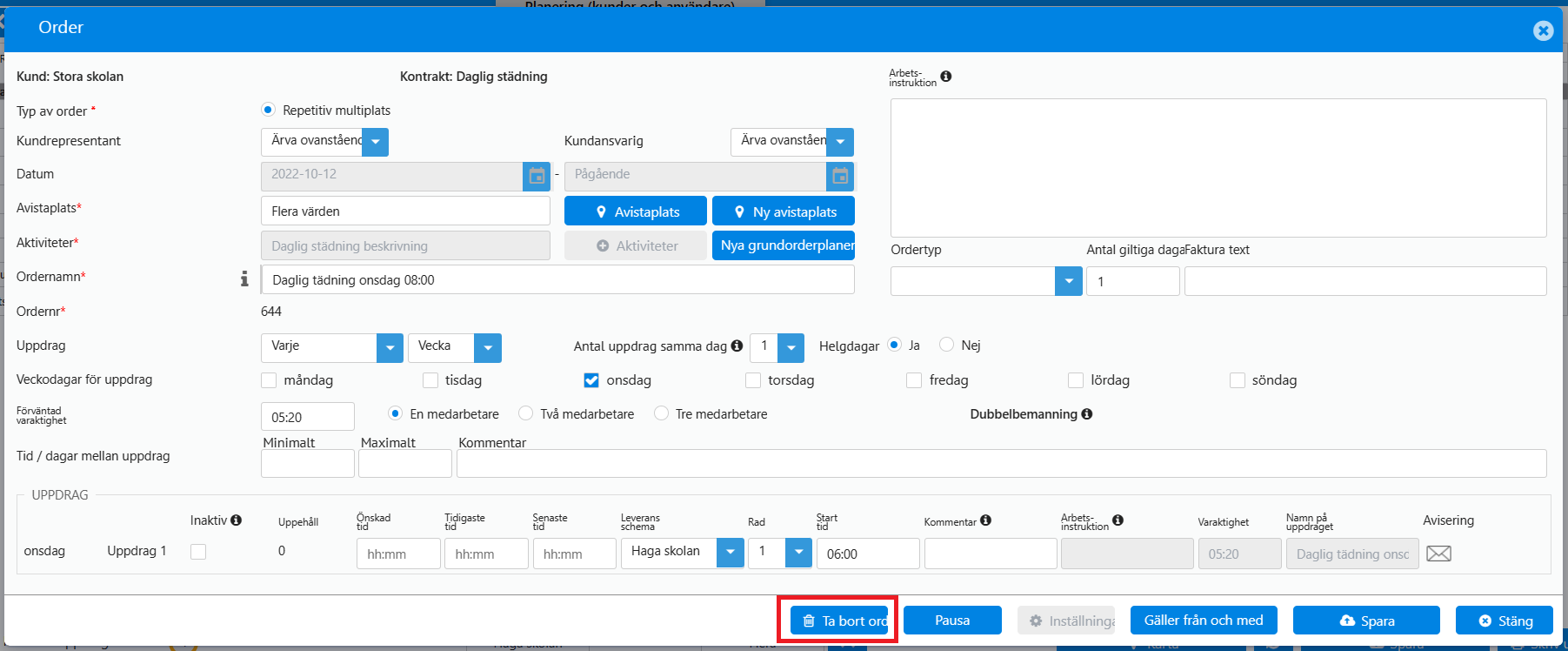The height and width of the screenshot is (651, 1568).
Task: Click the Förväntad varaktighet field 05:20
Action: click(308, 417)
